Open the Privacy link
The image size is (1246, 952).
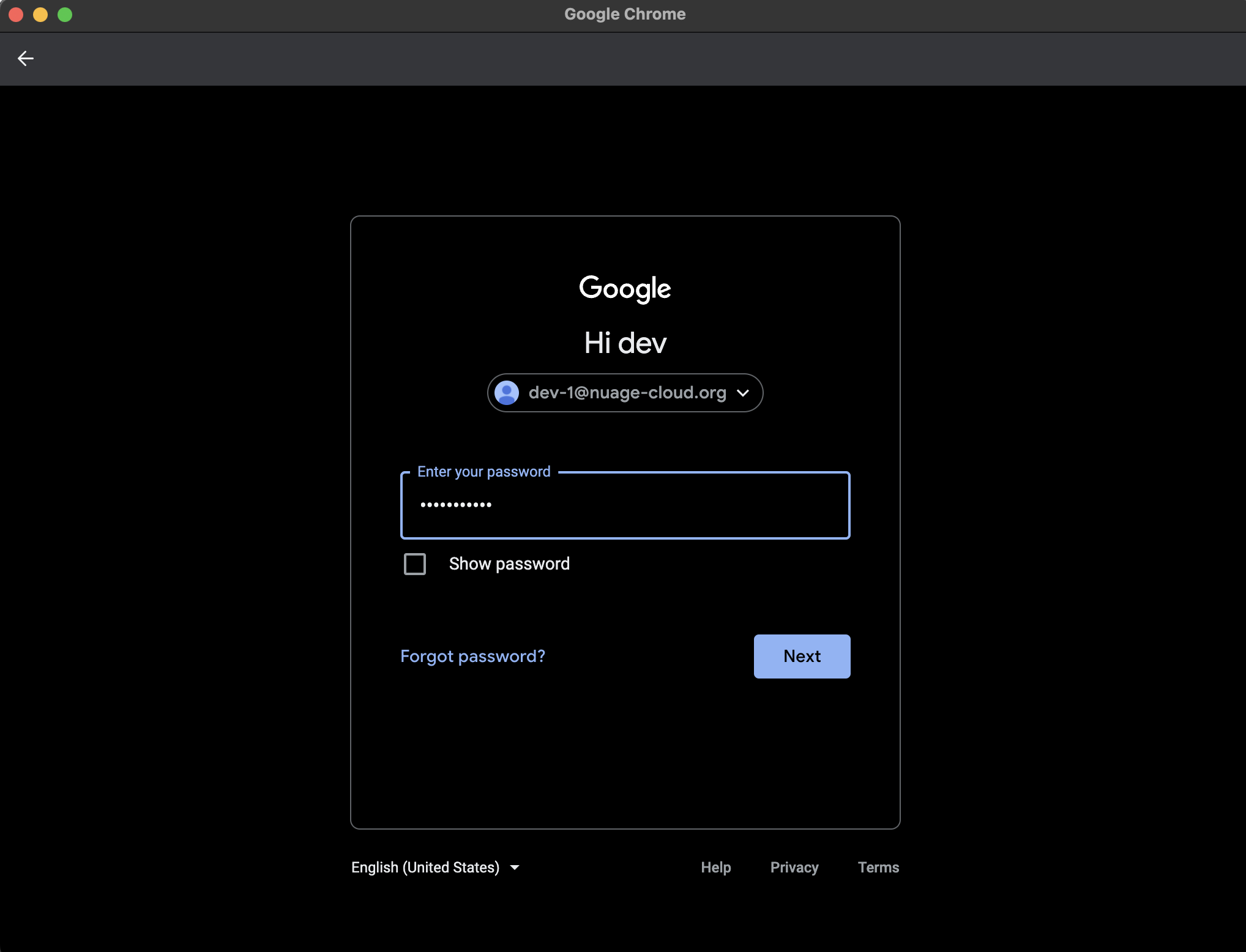(x=794, y=868)
